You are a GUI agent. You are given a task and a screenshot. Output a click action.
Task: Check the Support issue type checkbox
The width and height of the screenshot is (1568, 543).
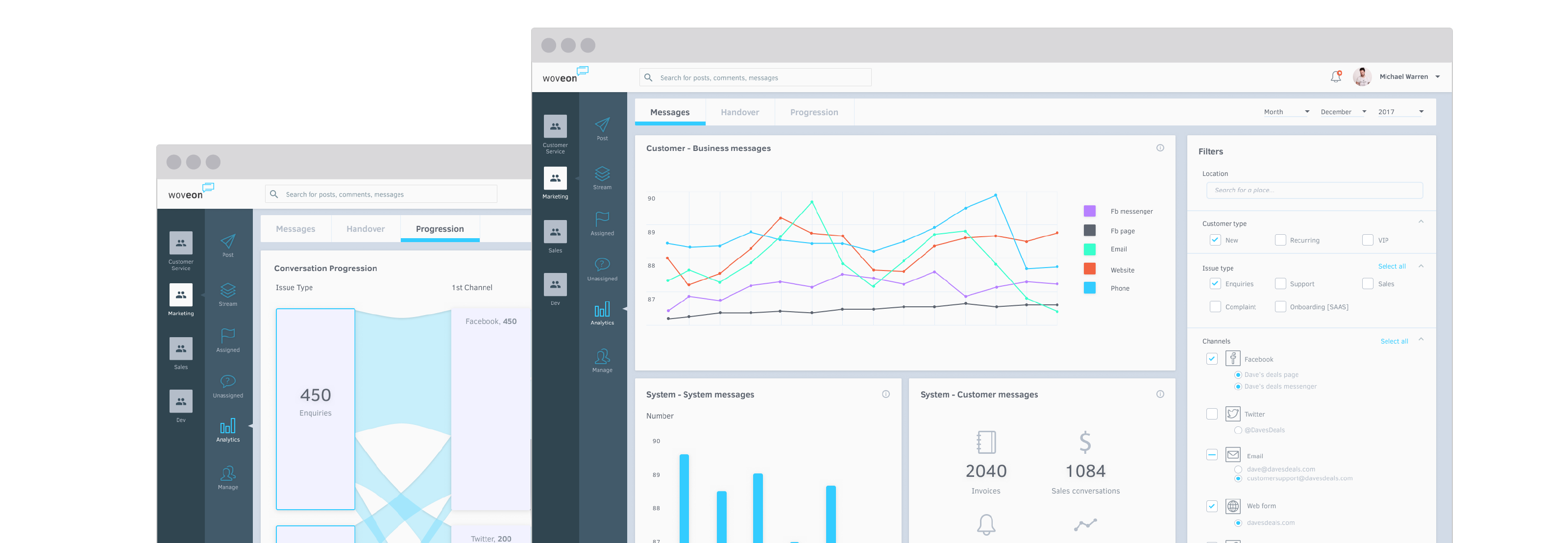(x=1280, y=284)
